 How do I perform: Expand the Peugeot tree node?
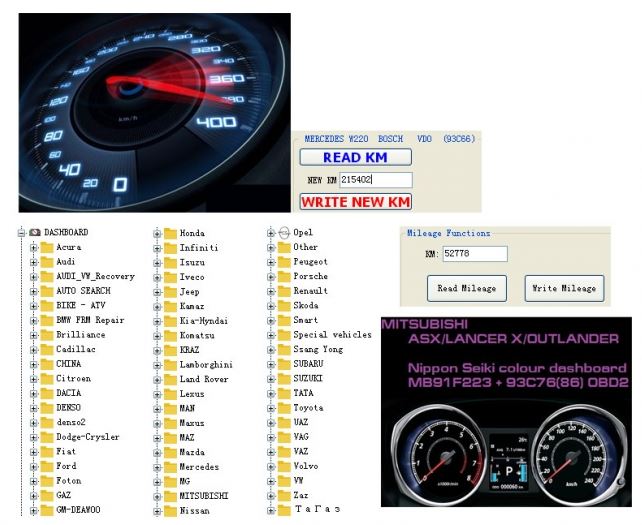[270, 262]
